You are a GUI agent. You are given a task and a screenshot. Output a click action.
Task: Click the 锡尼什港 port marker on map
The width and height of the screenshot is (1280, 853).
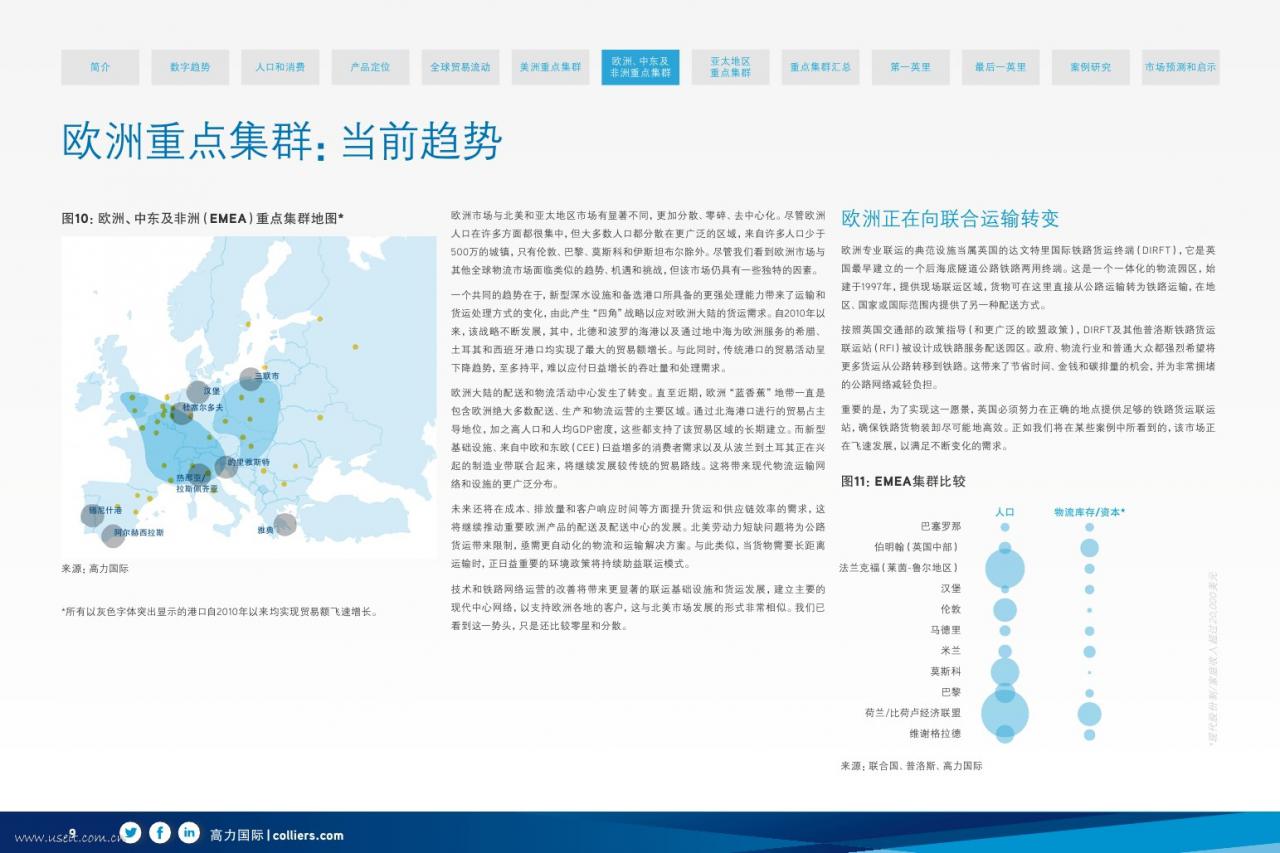92,515
